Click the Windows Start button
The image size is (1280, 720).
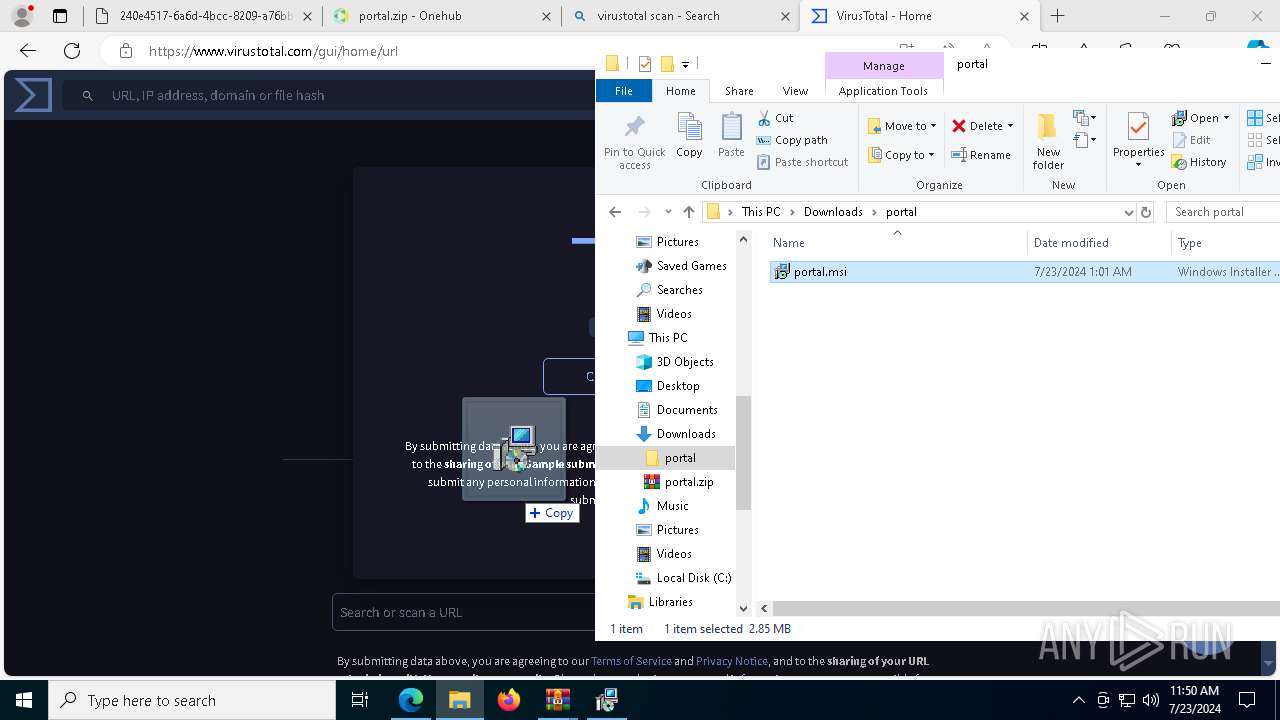[24, 700]
